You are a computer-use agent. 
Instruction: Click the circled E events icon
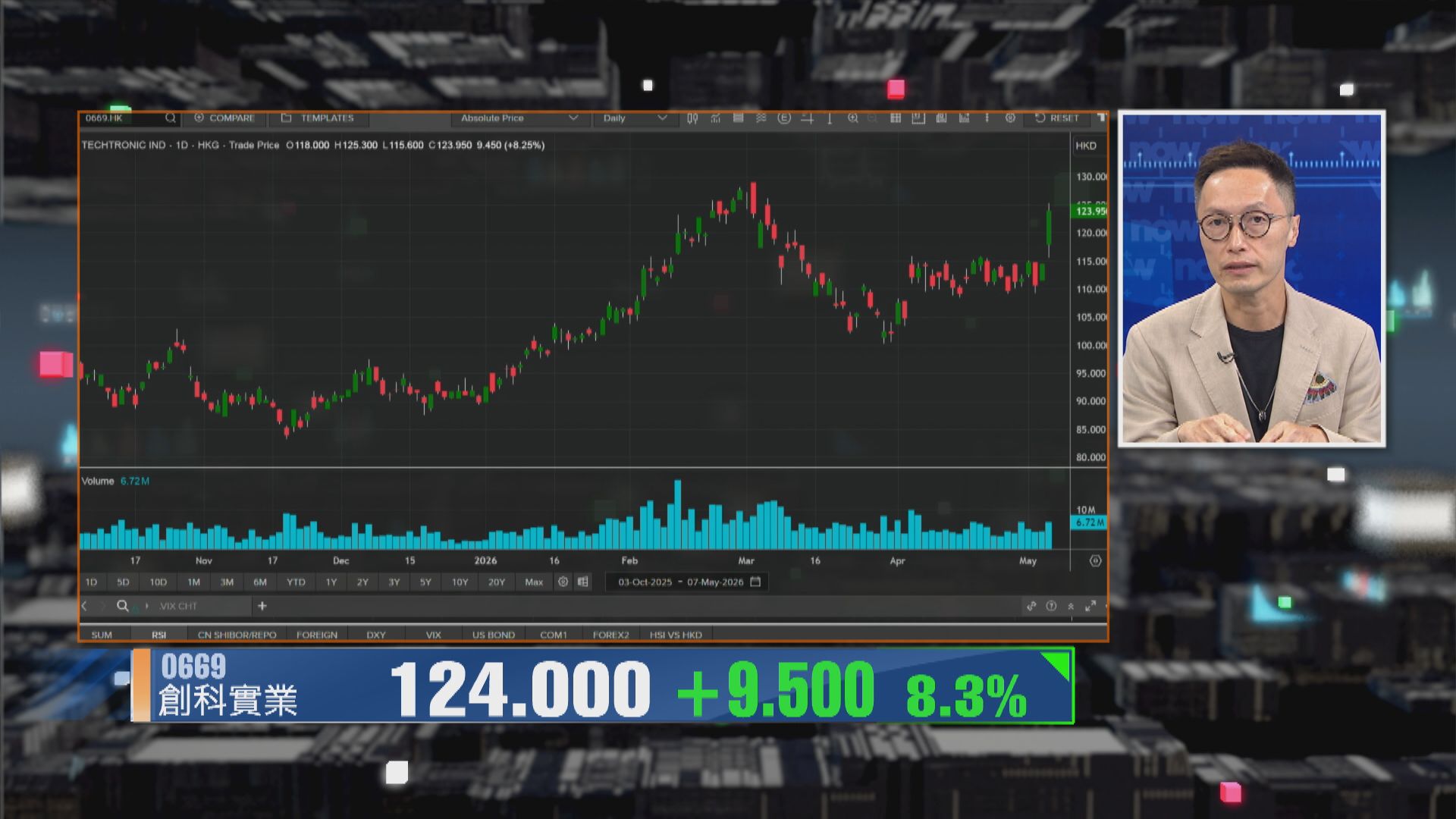[x=784, y=118]
